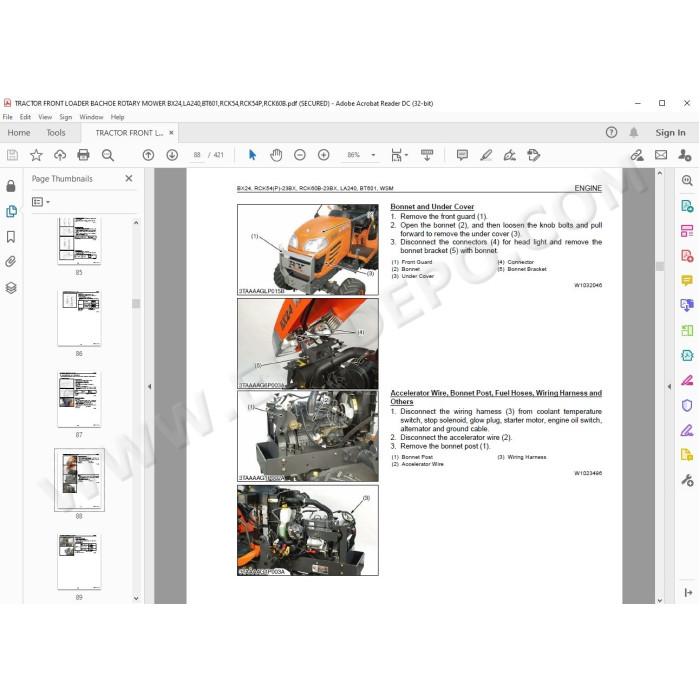Viewport: 700px width, 700px height.
Task: Close the TRACTOR FRONT L... document tab
Action: click(171, 133)
